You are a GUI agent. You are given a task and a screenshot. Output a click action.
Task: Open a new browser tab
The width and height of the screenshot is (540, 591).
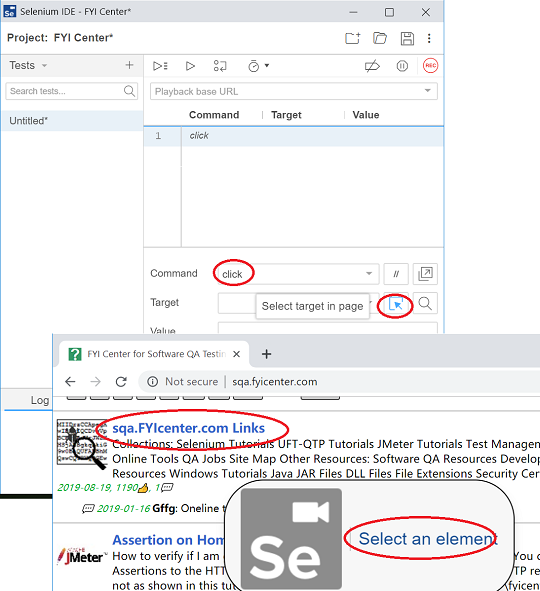click(266, 354)
